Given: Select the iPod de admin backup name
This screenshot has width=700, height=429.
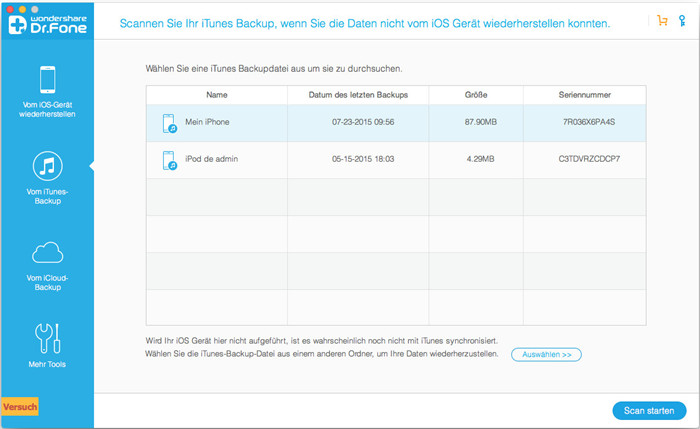Looking at the screenshot, I should tap(212, 159).
